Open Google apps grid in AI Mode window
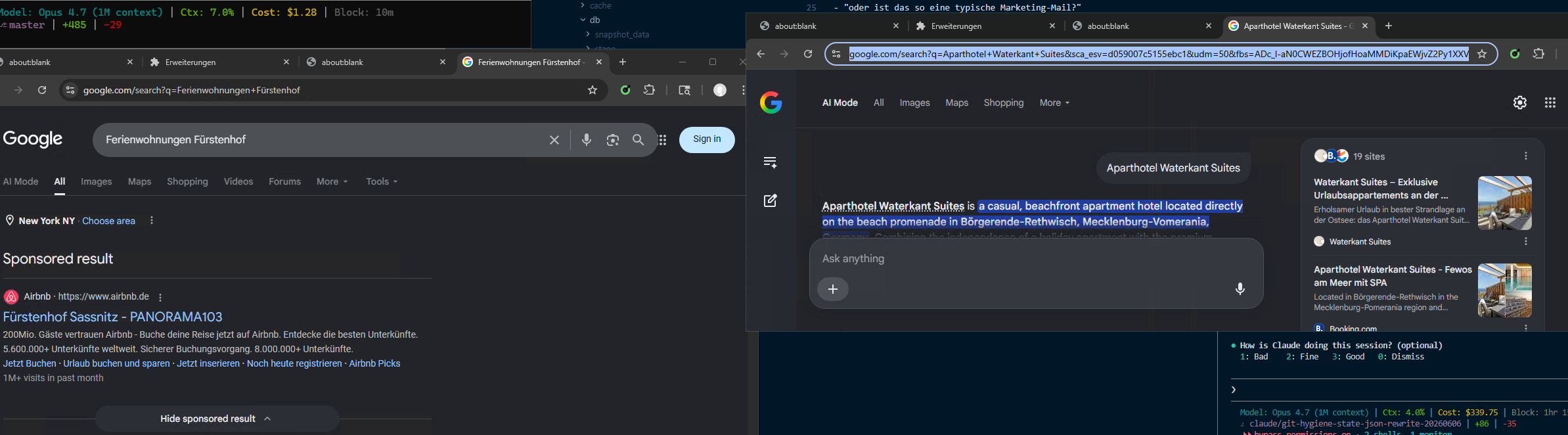 pos(1550,103)
